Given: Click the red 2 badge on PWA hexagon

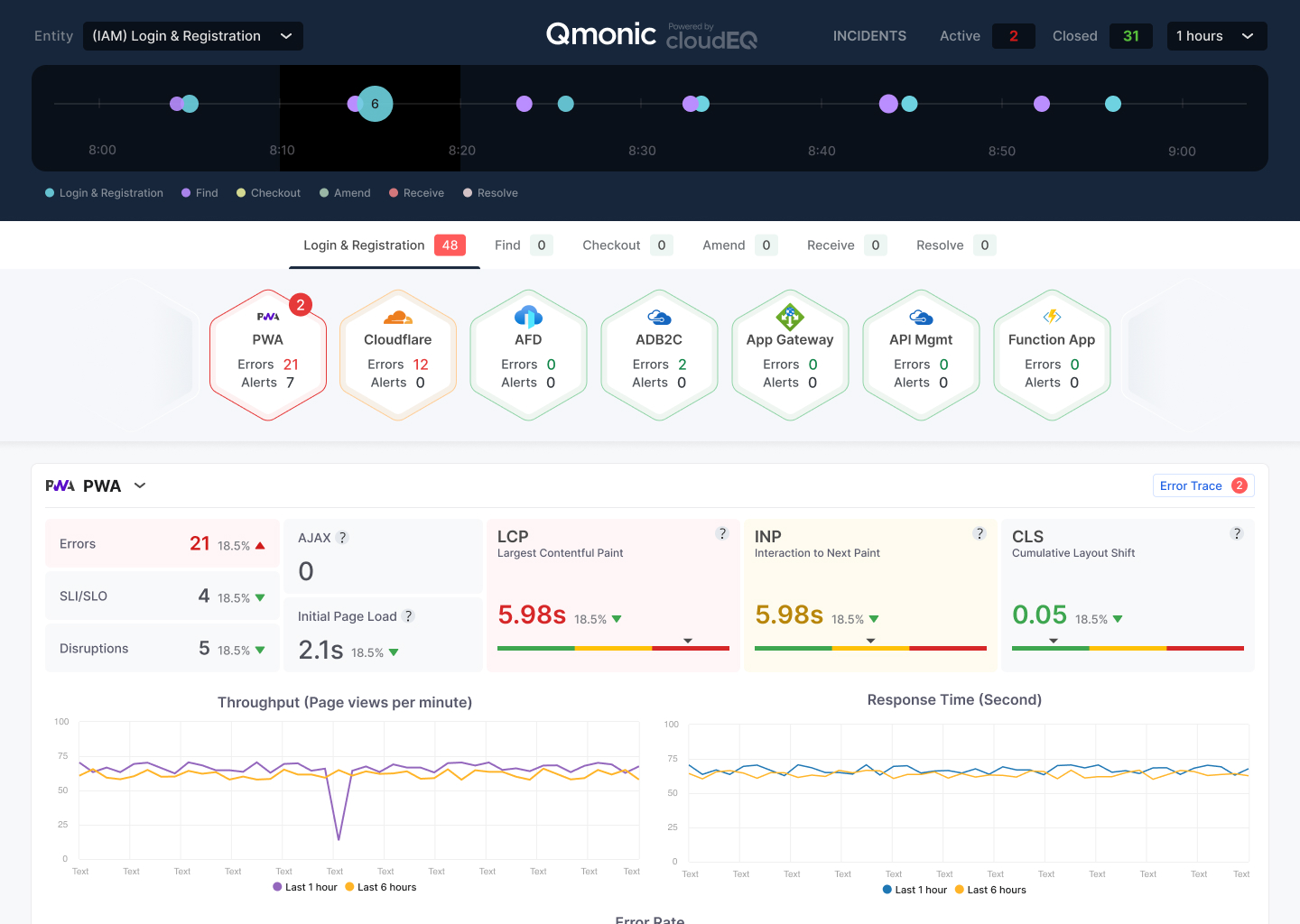Looking at the screenshot, I should 301,305.
